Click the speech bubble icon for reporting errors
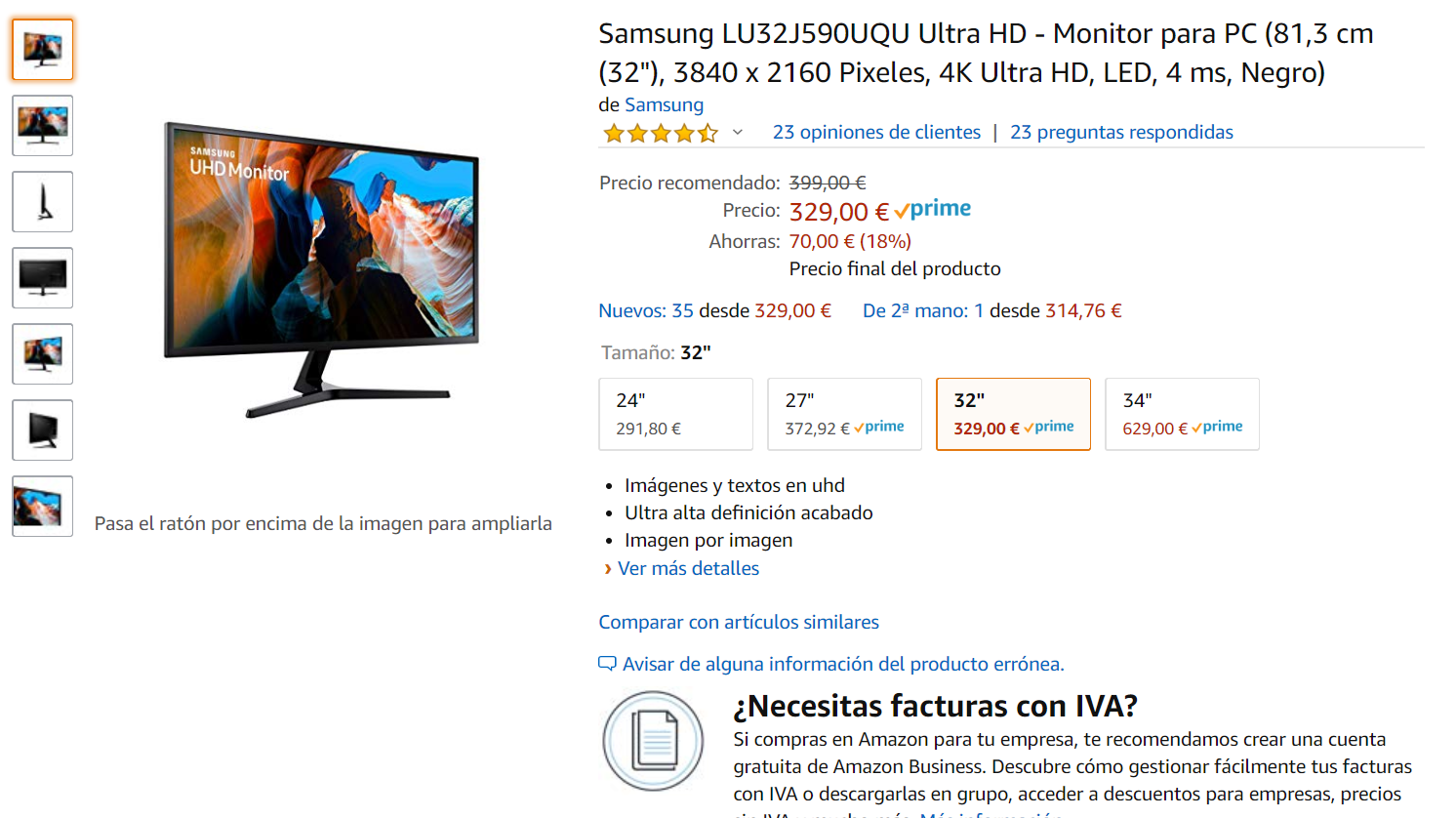Screen dimensions: 1456x818 [607, 664]
